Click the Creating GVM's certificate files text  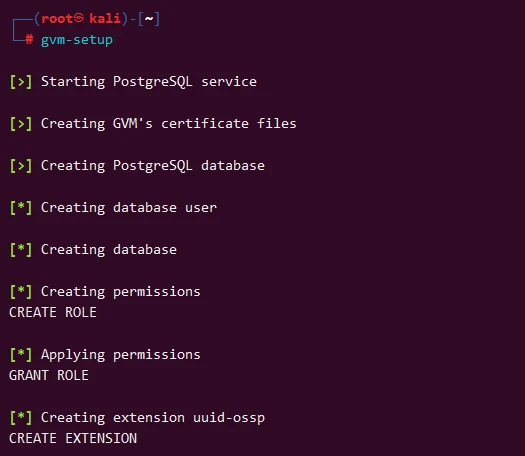click(x=169, y=124)
